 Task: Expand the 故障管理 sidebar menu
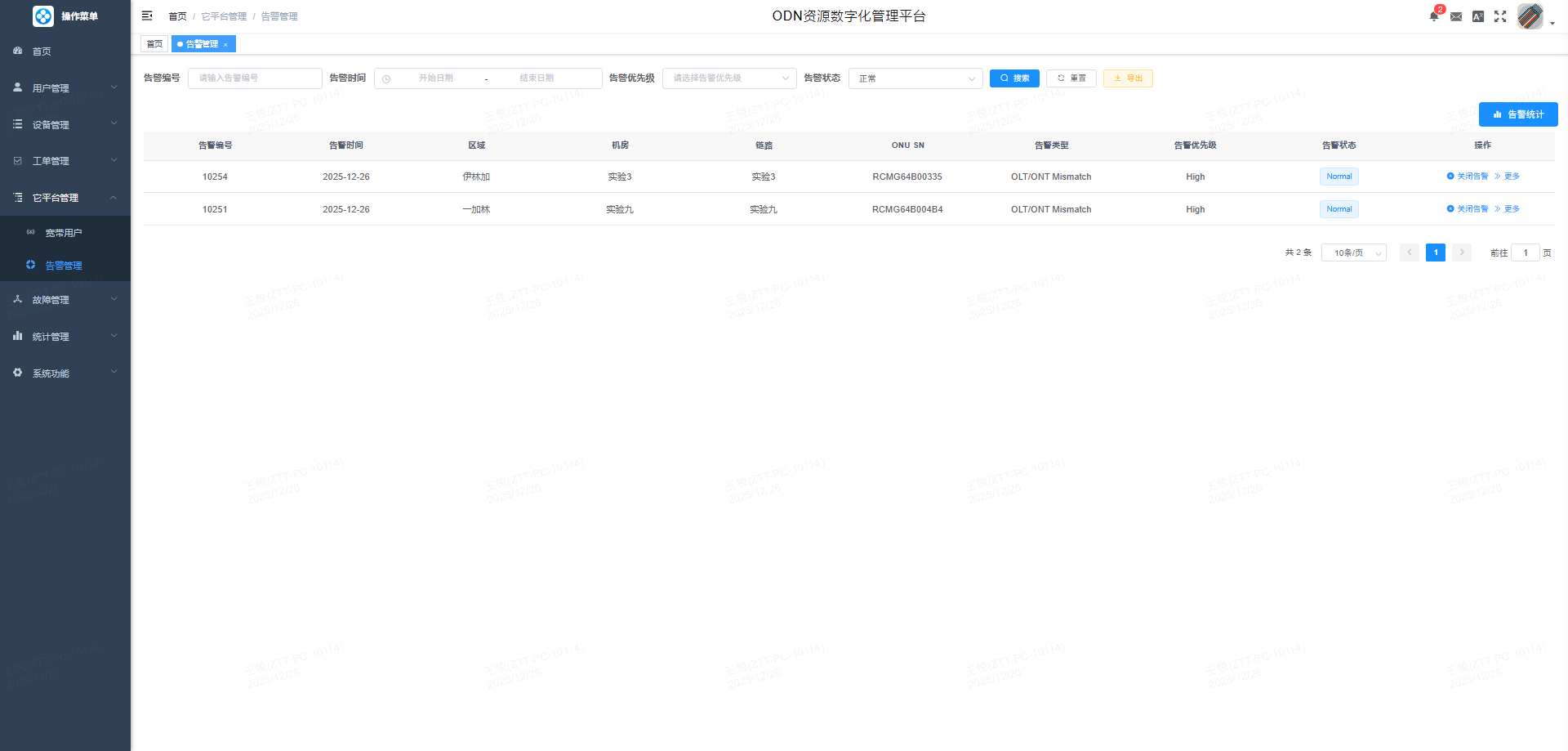pos(65,300)
